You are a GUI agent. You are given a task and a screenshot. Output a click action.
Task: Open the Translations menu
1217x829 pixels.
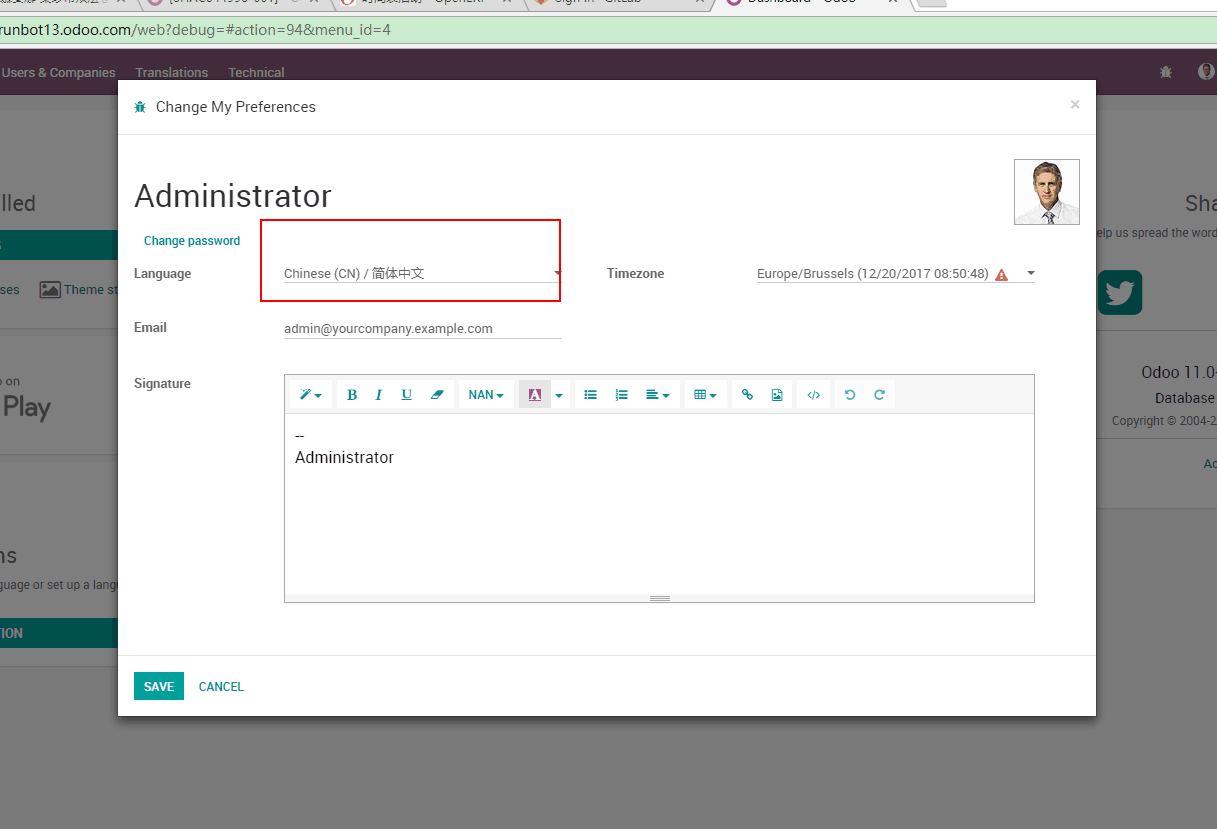172,72
